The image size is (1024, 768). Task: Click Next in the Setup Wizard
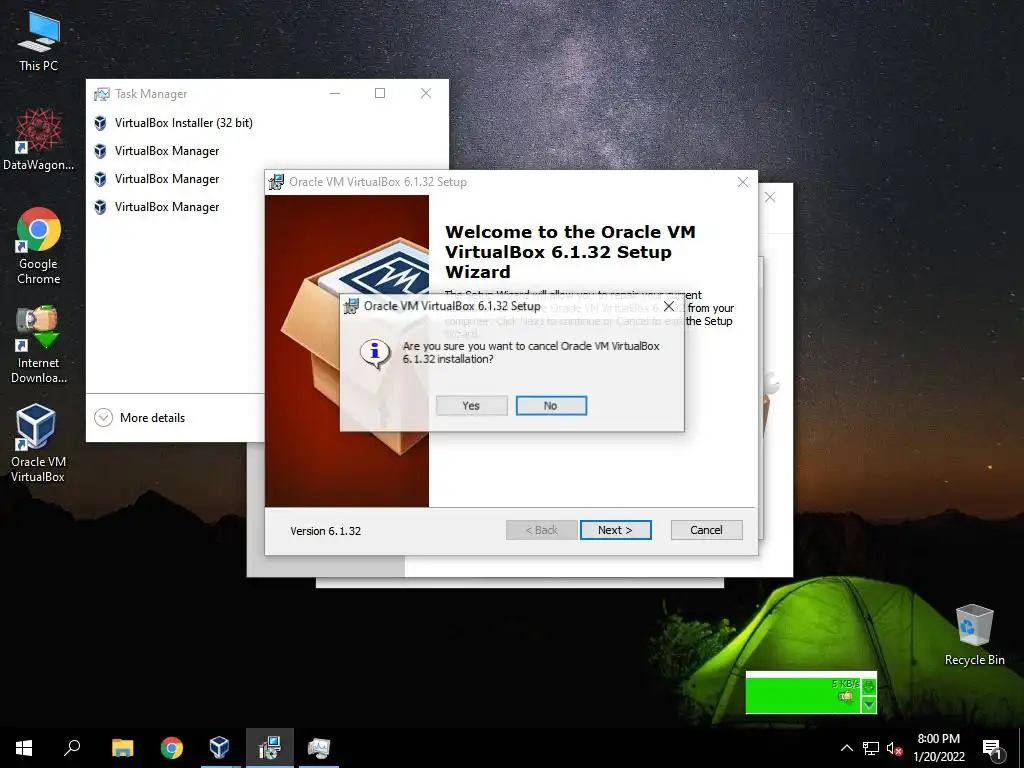(615, 530)
